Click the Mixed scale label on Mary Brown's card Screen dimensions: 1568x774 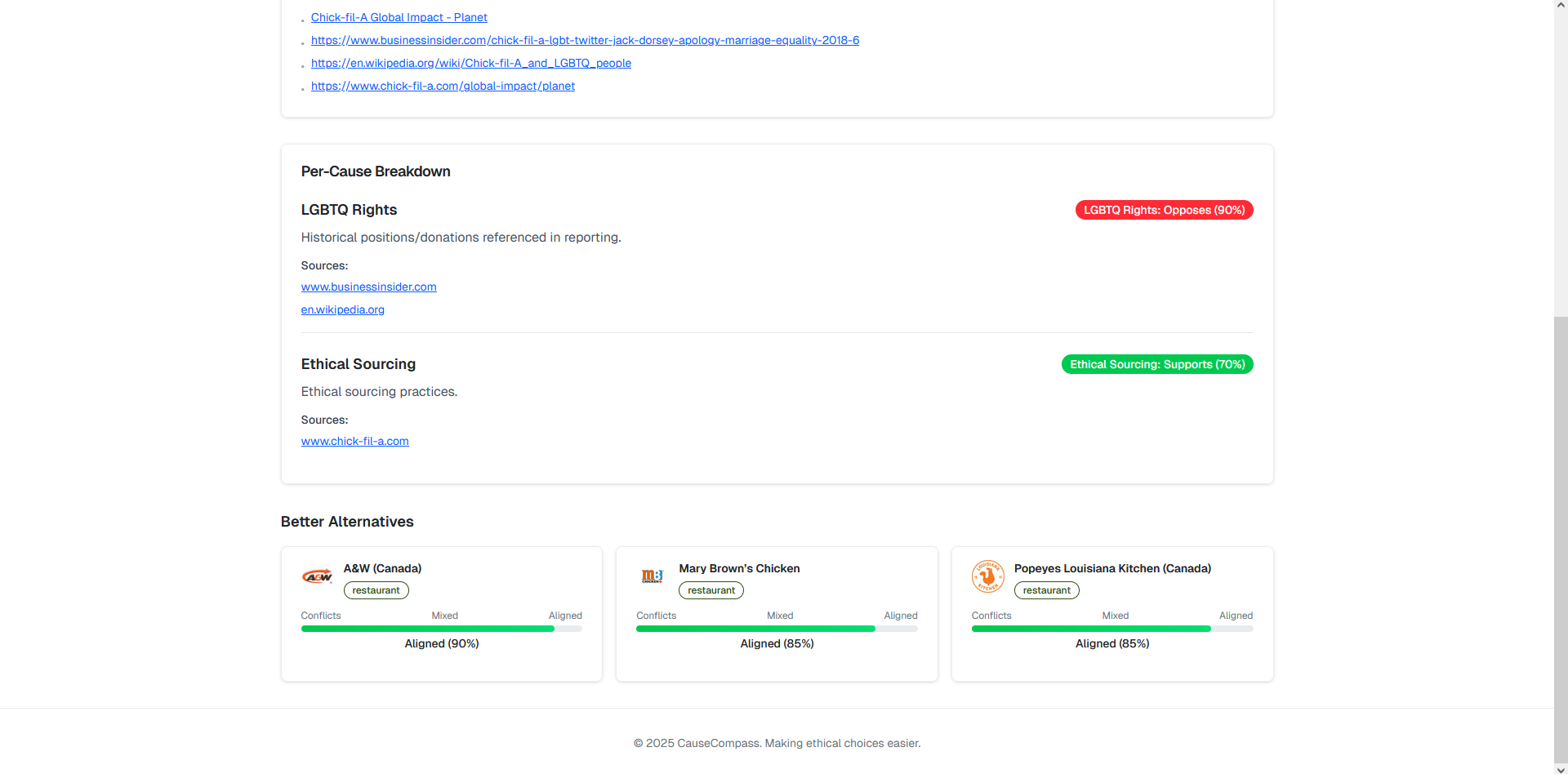click(x=780, y=616)
